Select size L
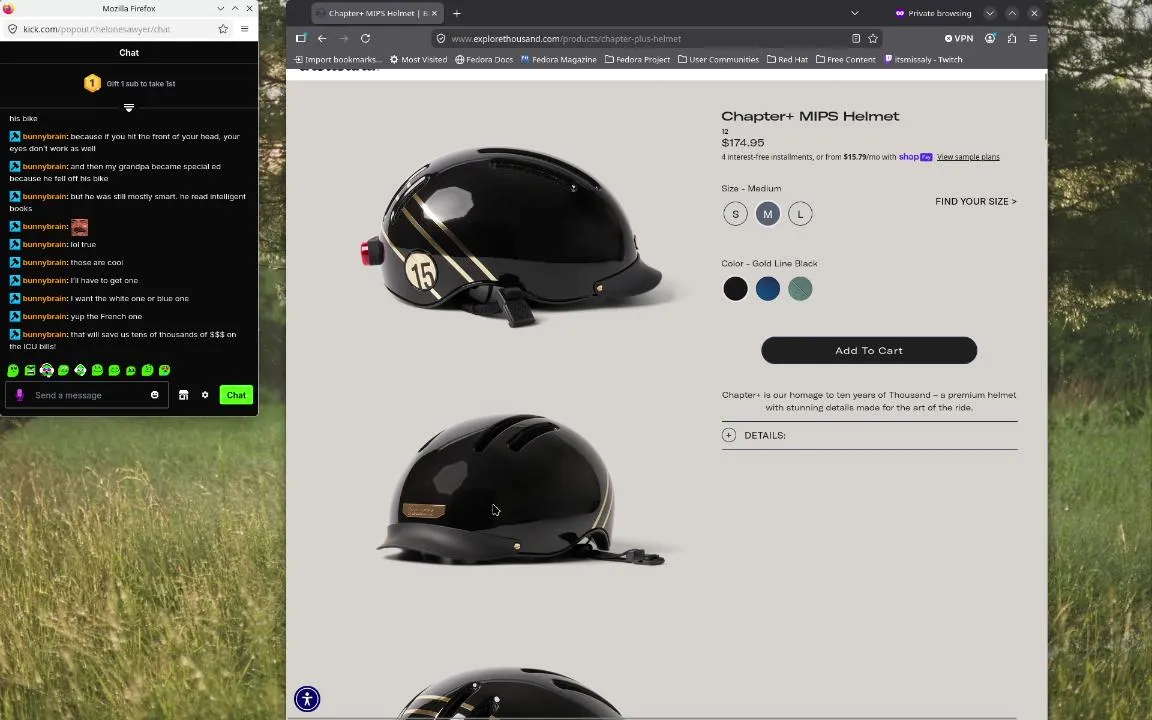Image resolution: width=1152 pixels, height=720 pixels. tap(800, 214)
